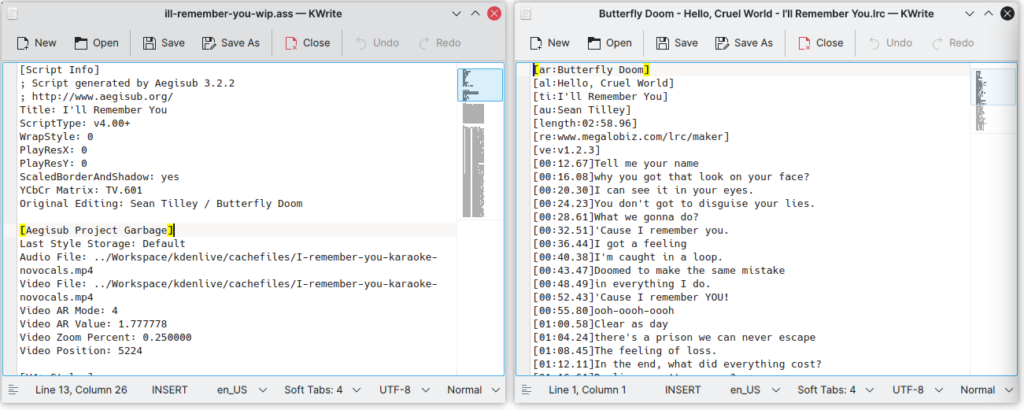Click the '[Script Info]' line
Image resolution: width=1024 pixels, height=410 pixels.
[59, 69]
